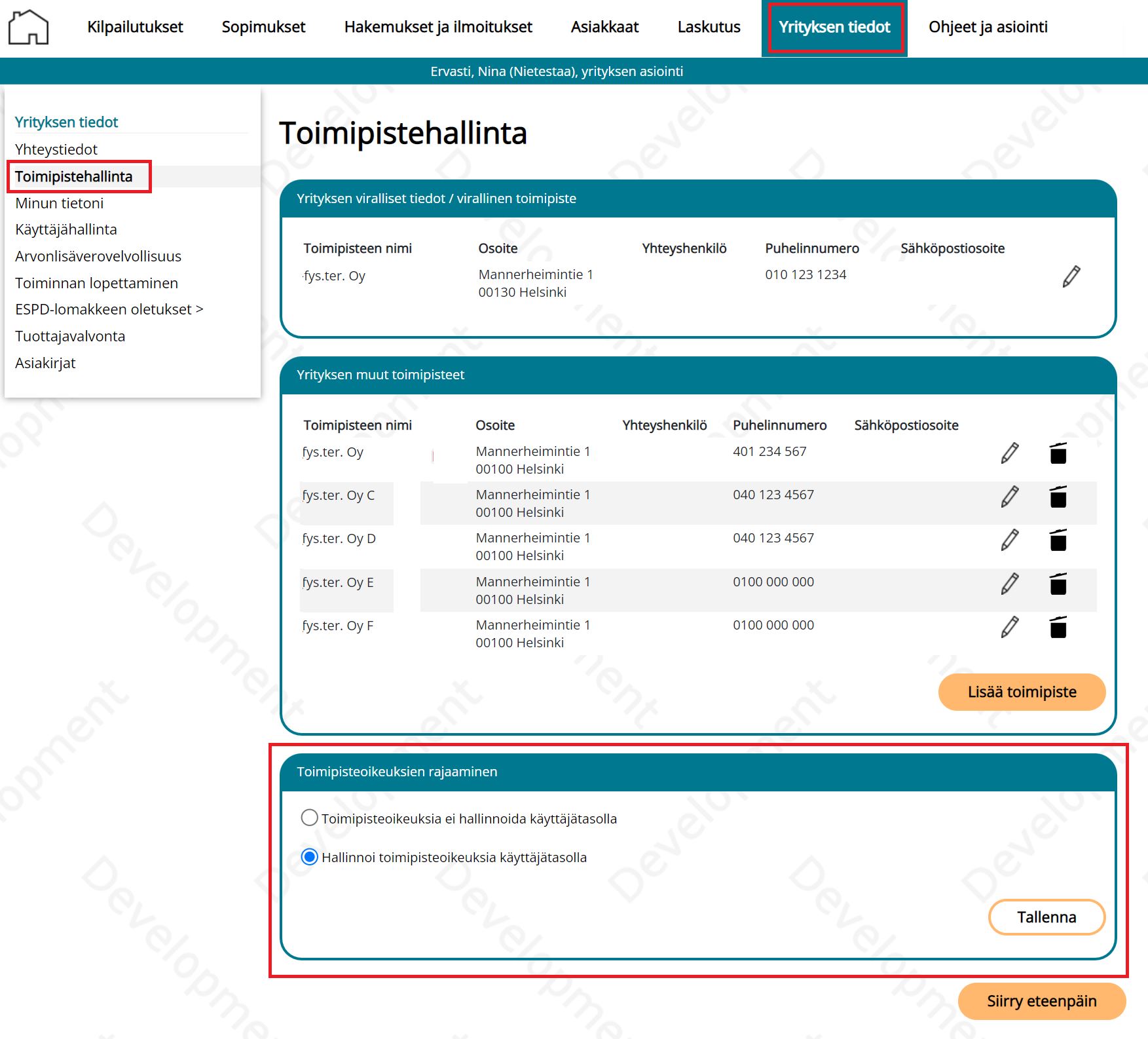The width and height of the screenshot is (1148, 1039).
Task: Open Tuottajavalvonta in the sidebar
Action: coord(70,336)
